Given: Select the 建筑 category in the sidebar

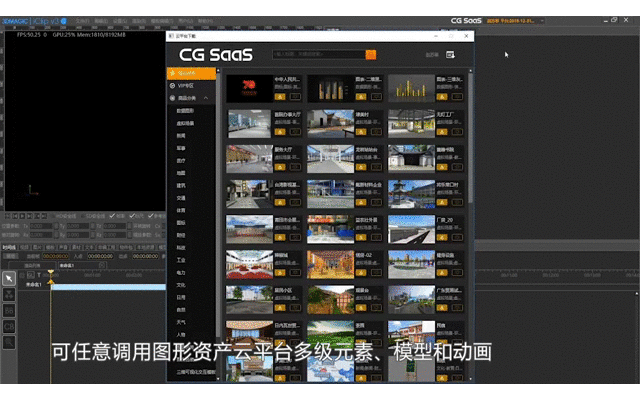Looking at the screenshot, I should 181,185.
